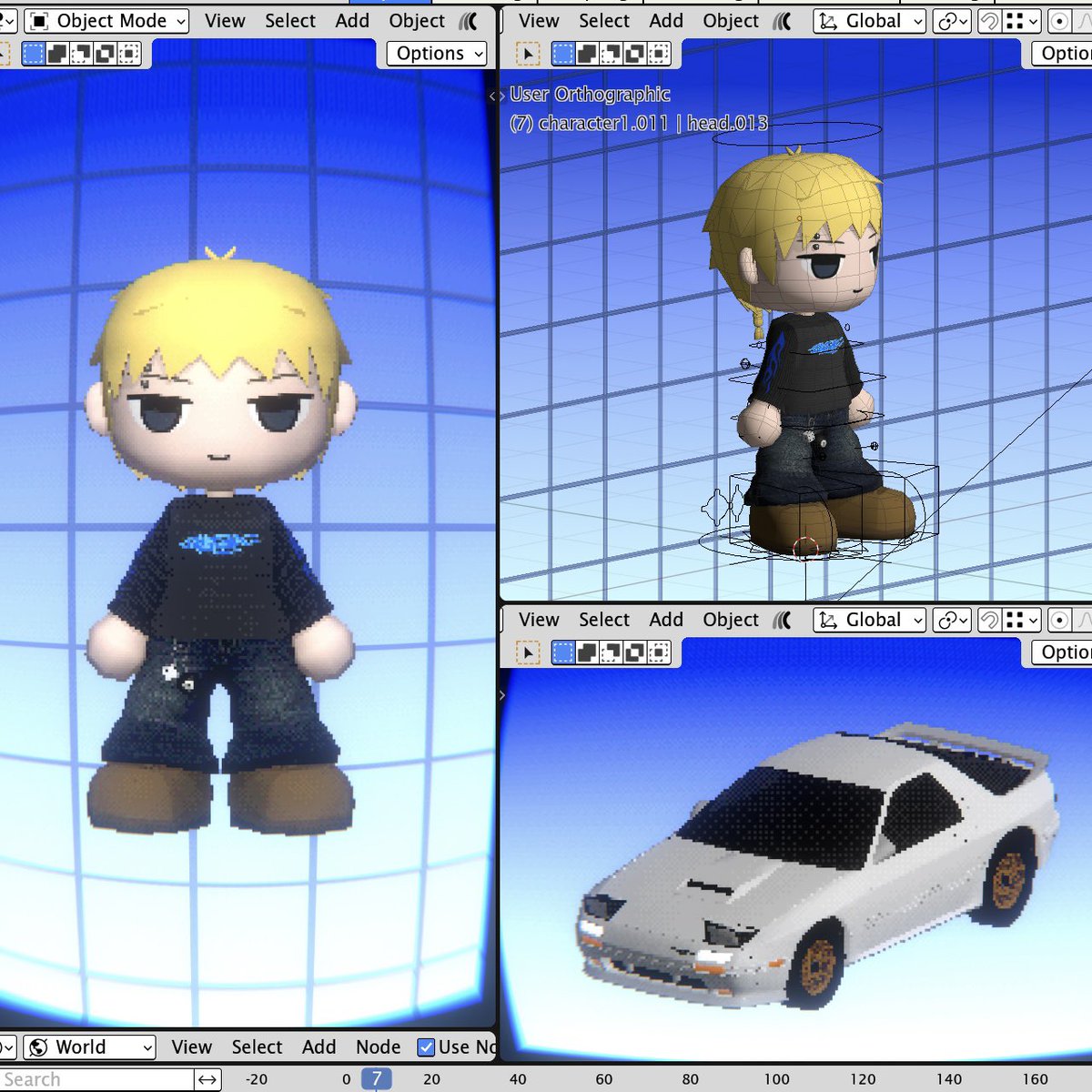Click header icon after Object in top-right viewport
The image size is (1092, 1092).
tap(782, 21)
